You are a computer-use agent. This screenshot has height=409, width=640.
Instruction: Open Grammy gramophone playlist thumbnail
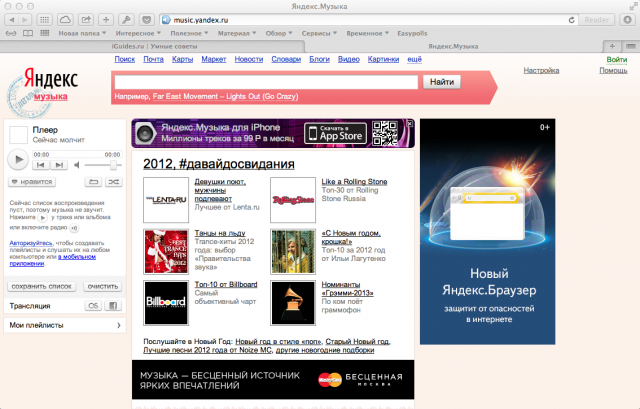(293, 302)
